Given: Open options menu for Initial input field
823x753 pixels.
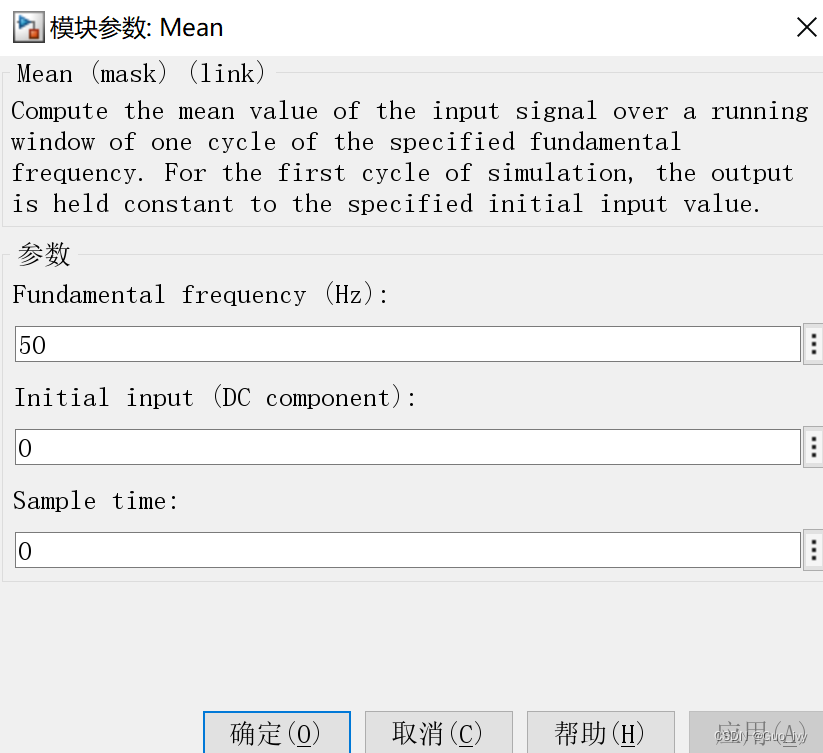Looking at the screenshot, I should pyautogui.click(x=814, y=447).
